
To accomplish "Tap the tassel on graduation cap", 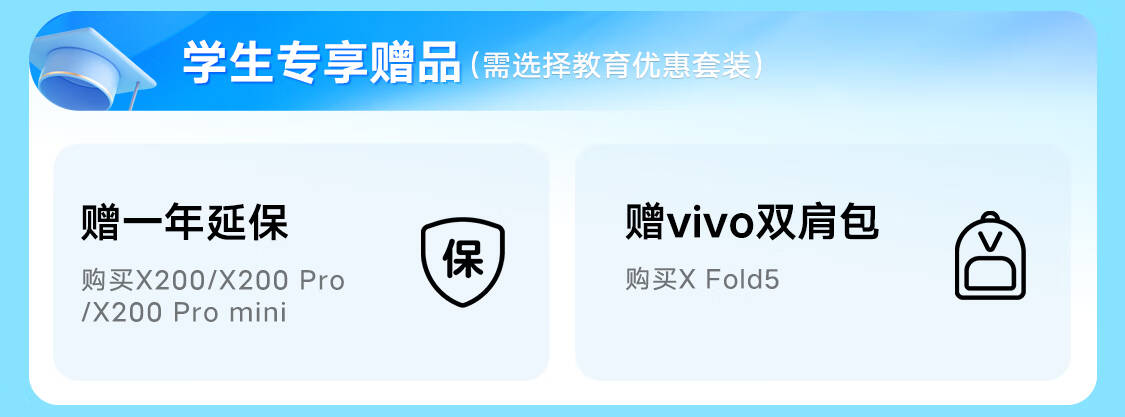I will 134,97.
